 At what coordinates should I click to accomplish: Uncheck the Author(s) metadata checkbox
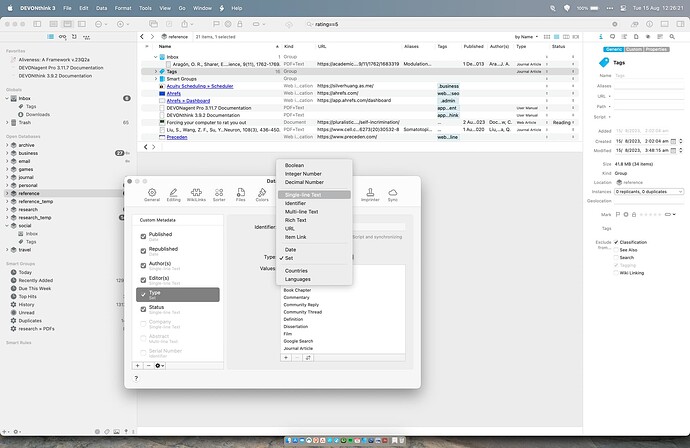(x=143, y=265)
